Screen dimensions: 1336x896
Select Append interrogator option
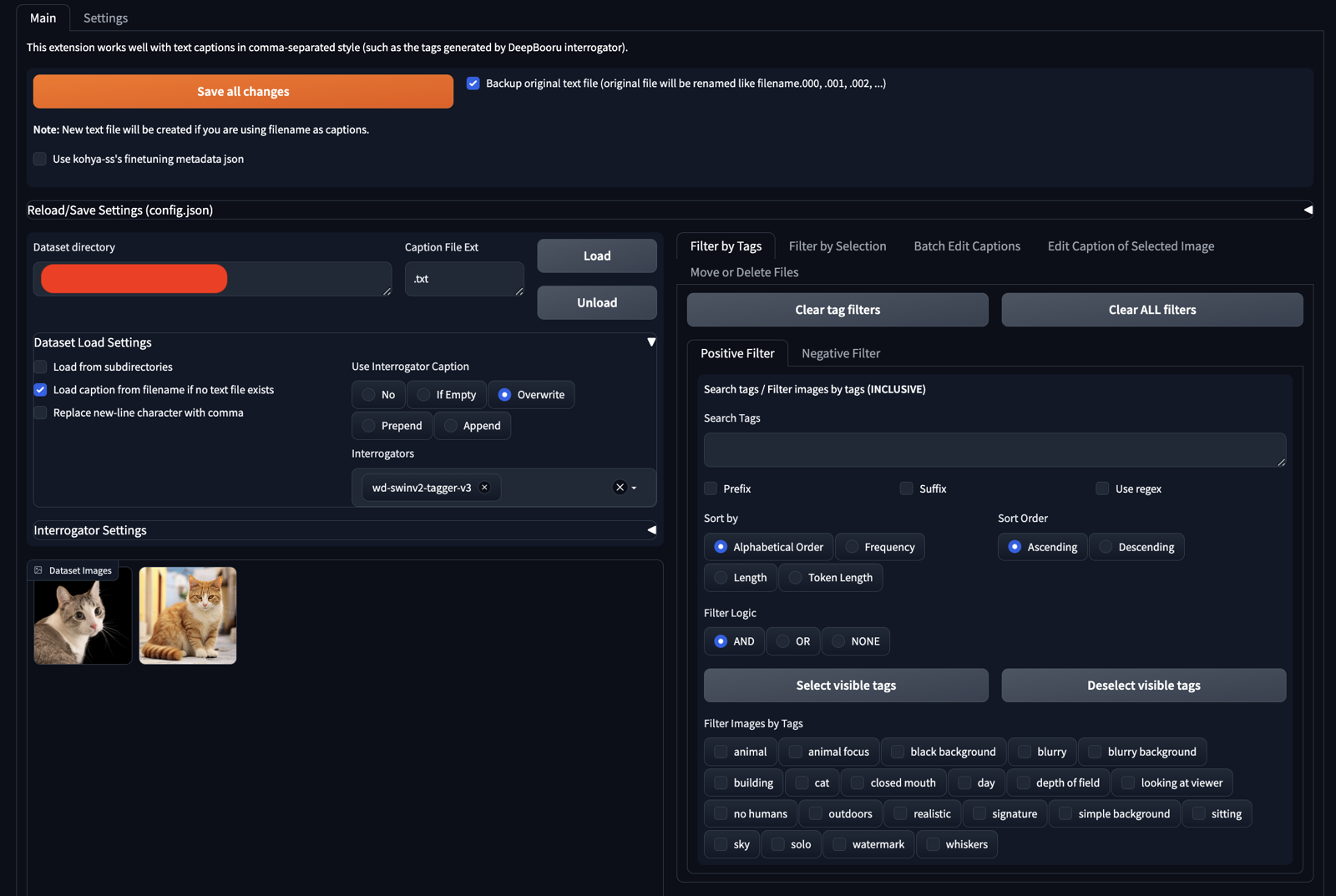473,426
